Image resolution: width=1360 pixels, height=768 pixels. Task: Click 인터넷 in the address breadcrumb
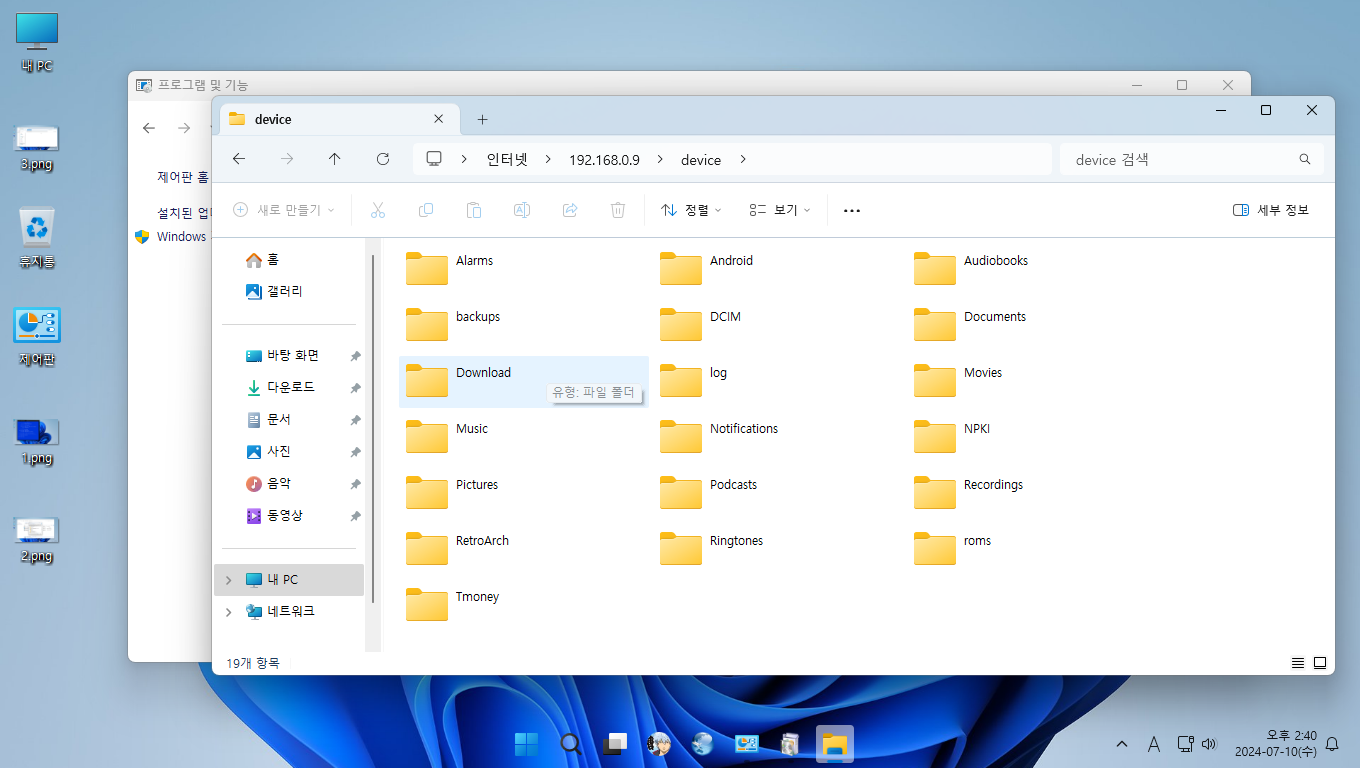pos(507,160)
